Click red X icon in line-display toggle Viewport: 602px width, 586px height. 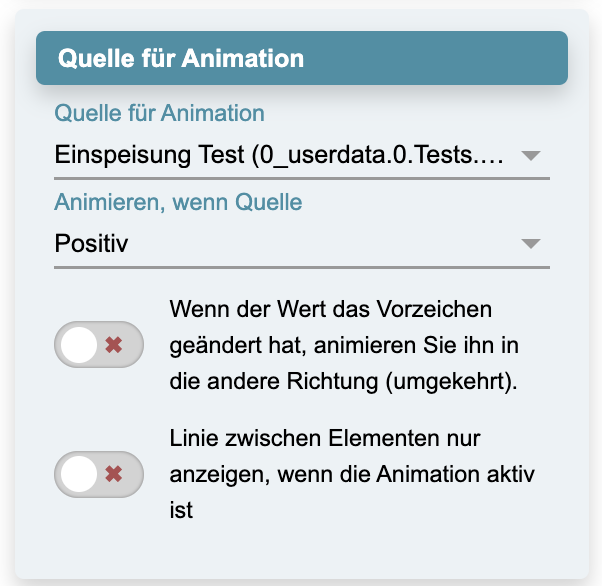pos(114,473)
